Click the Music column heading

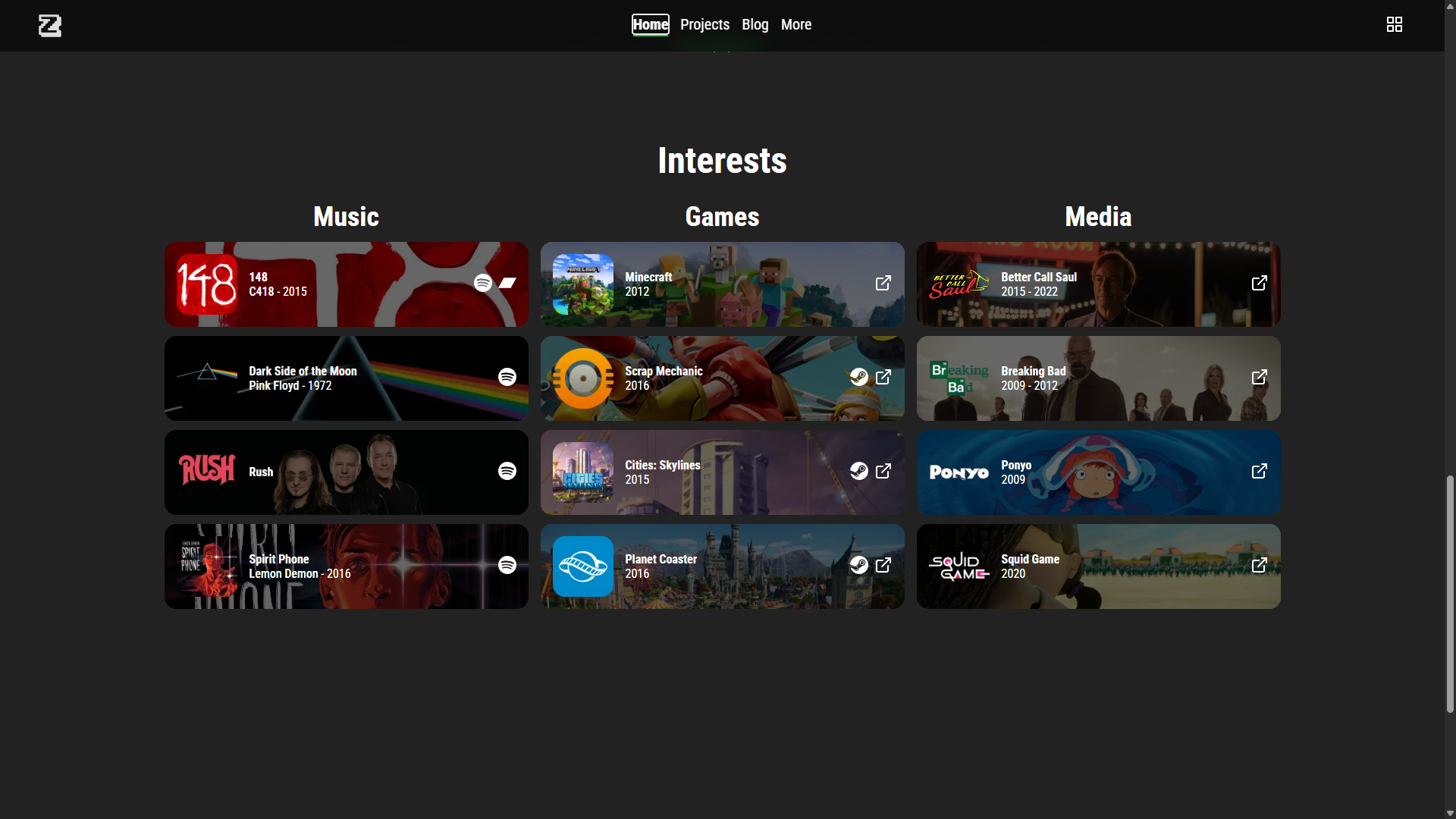click(x=347, y=217)
